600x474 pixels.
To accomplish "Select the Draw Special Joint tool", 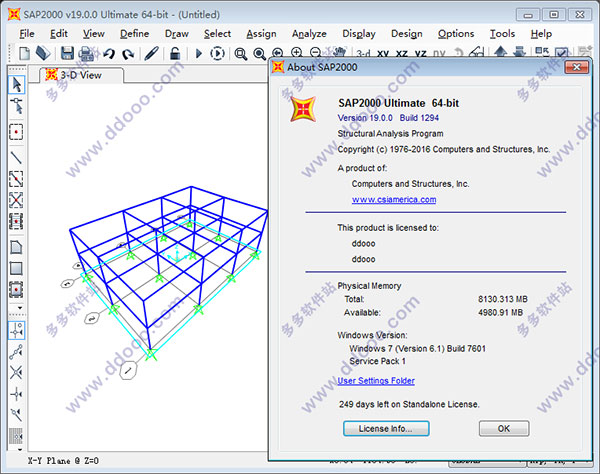I will tap(16, 132).
